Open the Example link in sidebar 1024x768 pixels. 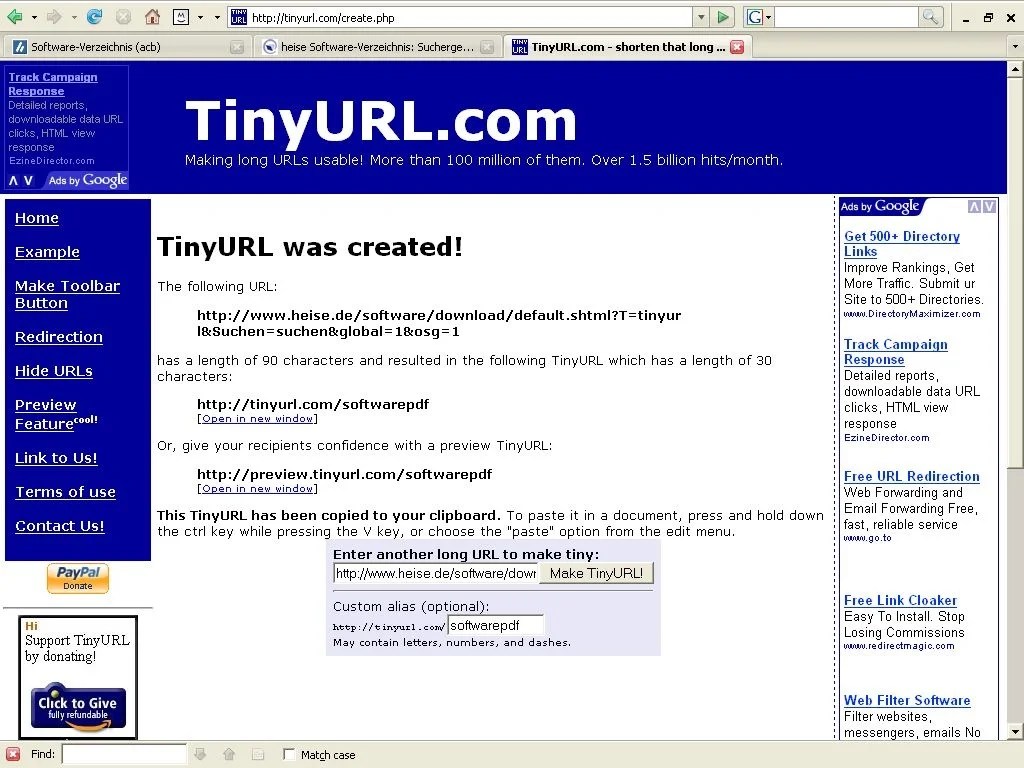point(47,252)
